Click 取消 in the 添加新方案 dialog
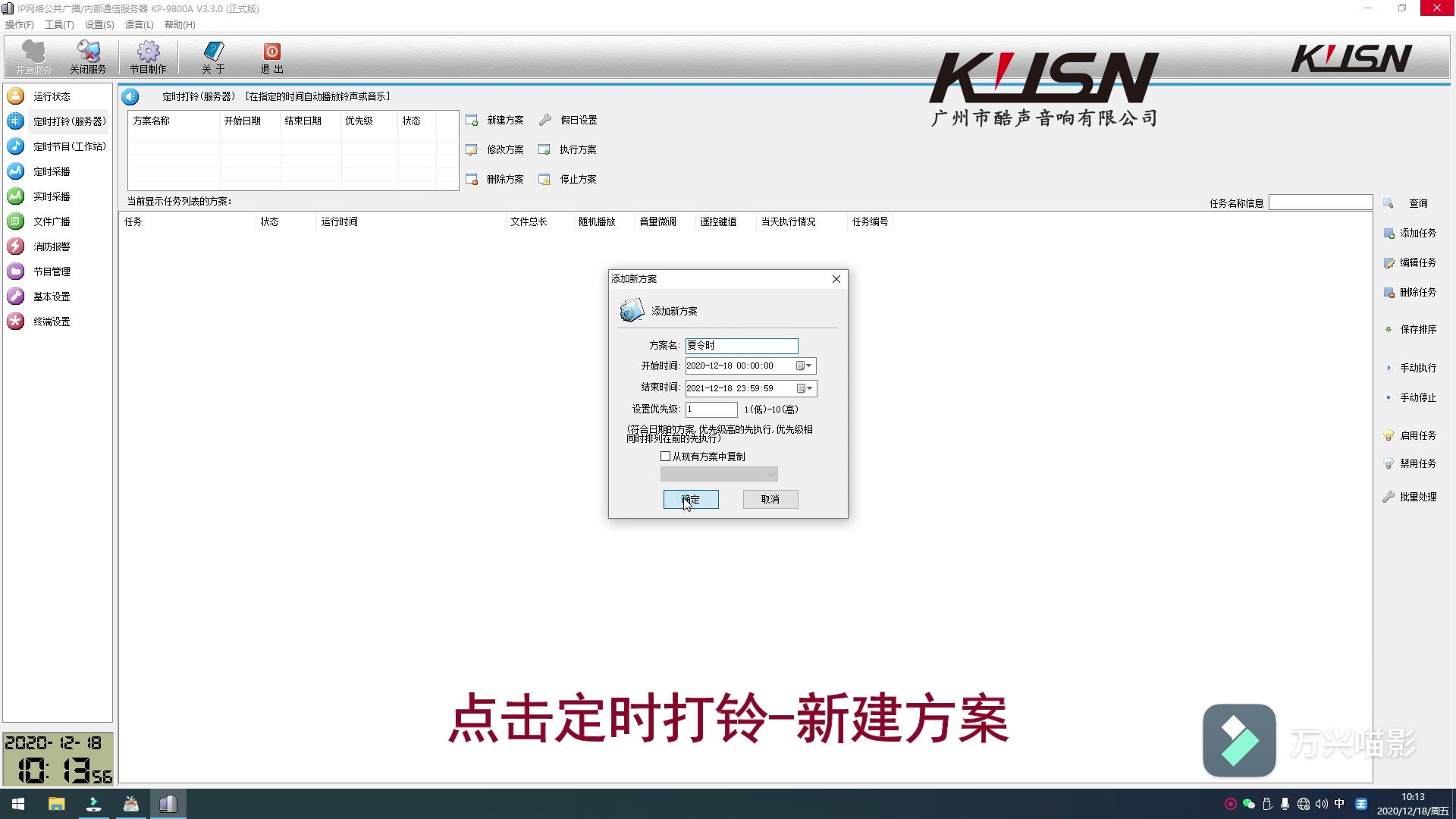Viewport: 1456px width, 819px height. tap(770, 499)
